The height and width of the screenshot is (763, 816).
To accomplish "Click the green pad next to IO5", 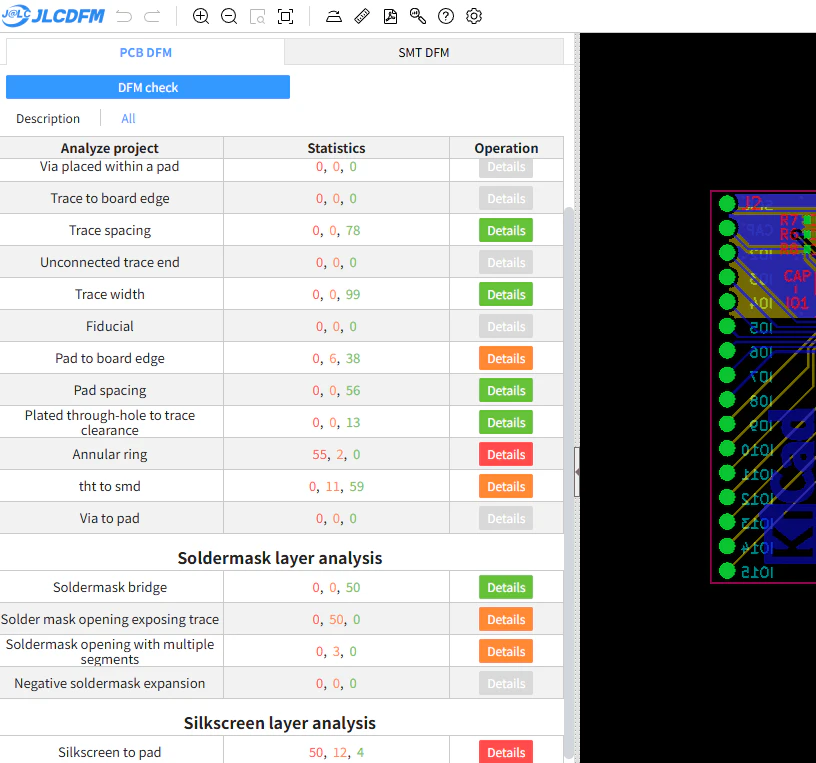I will tap(727, 326).
